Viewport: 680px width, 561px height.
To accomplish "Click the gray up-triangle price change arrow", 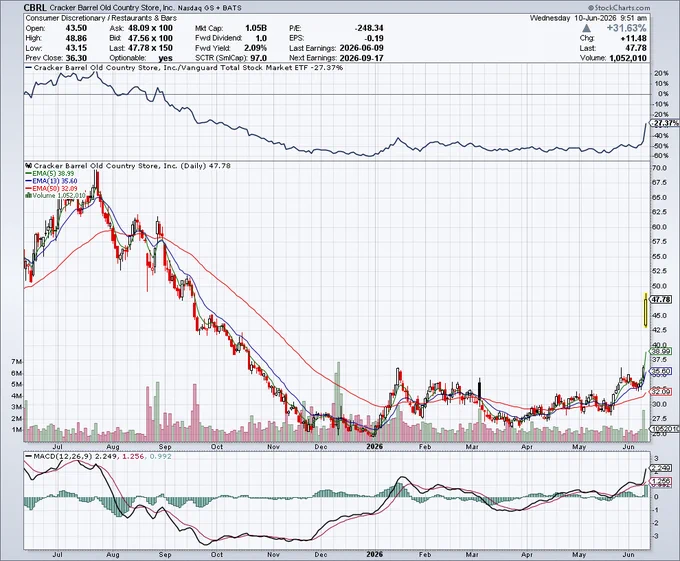I will pyautogui.click(x=586, y=28).
